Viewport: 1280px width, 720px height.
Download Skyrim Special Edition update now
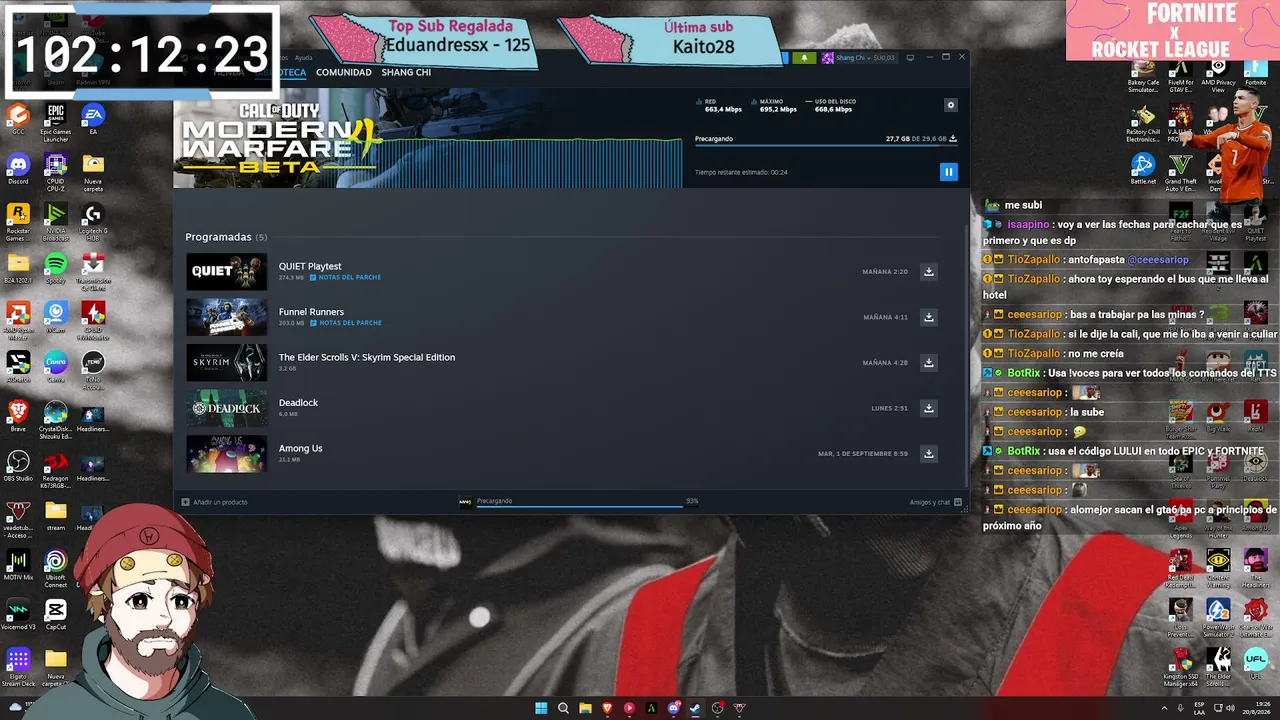tap(929, 363)
